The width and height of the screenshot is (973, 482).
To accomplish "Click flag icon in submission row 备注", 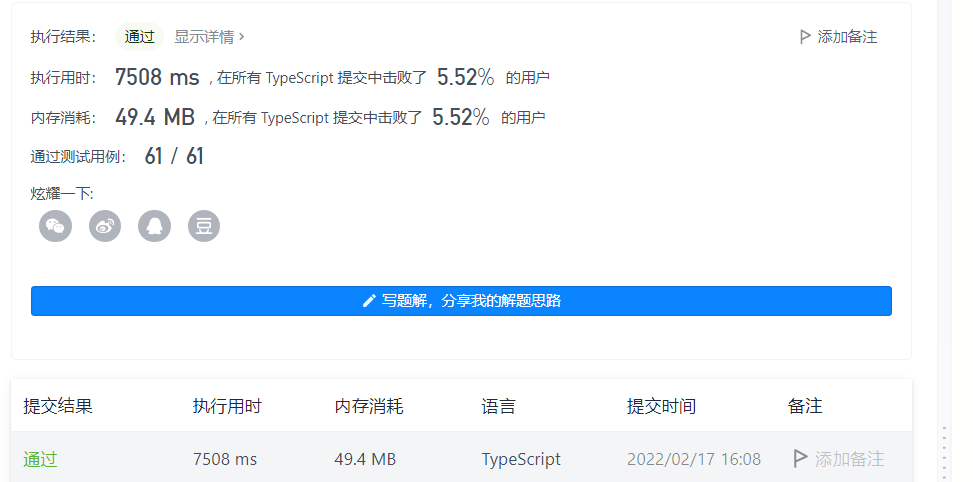I will tap(800, 459).
